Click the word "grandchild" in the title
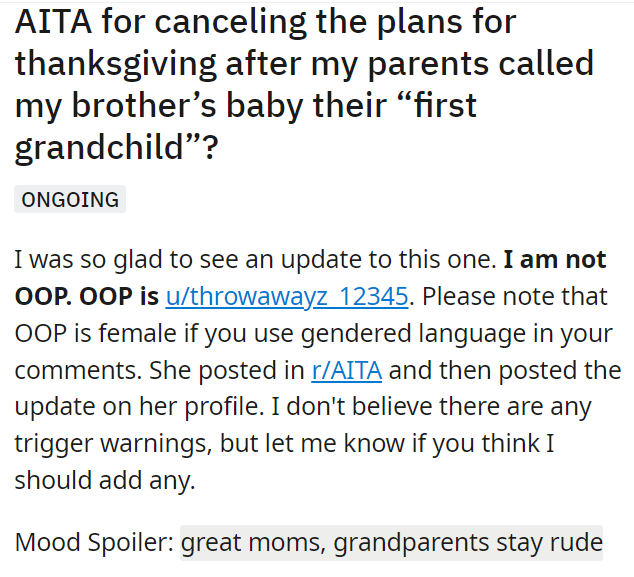Screen dimensions: 634x577 (100, 147)
